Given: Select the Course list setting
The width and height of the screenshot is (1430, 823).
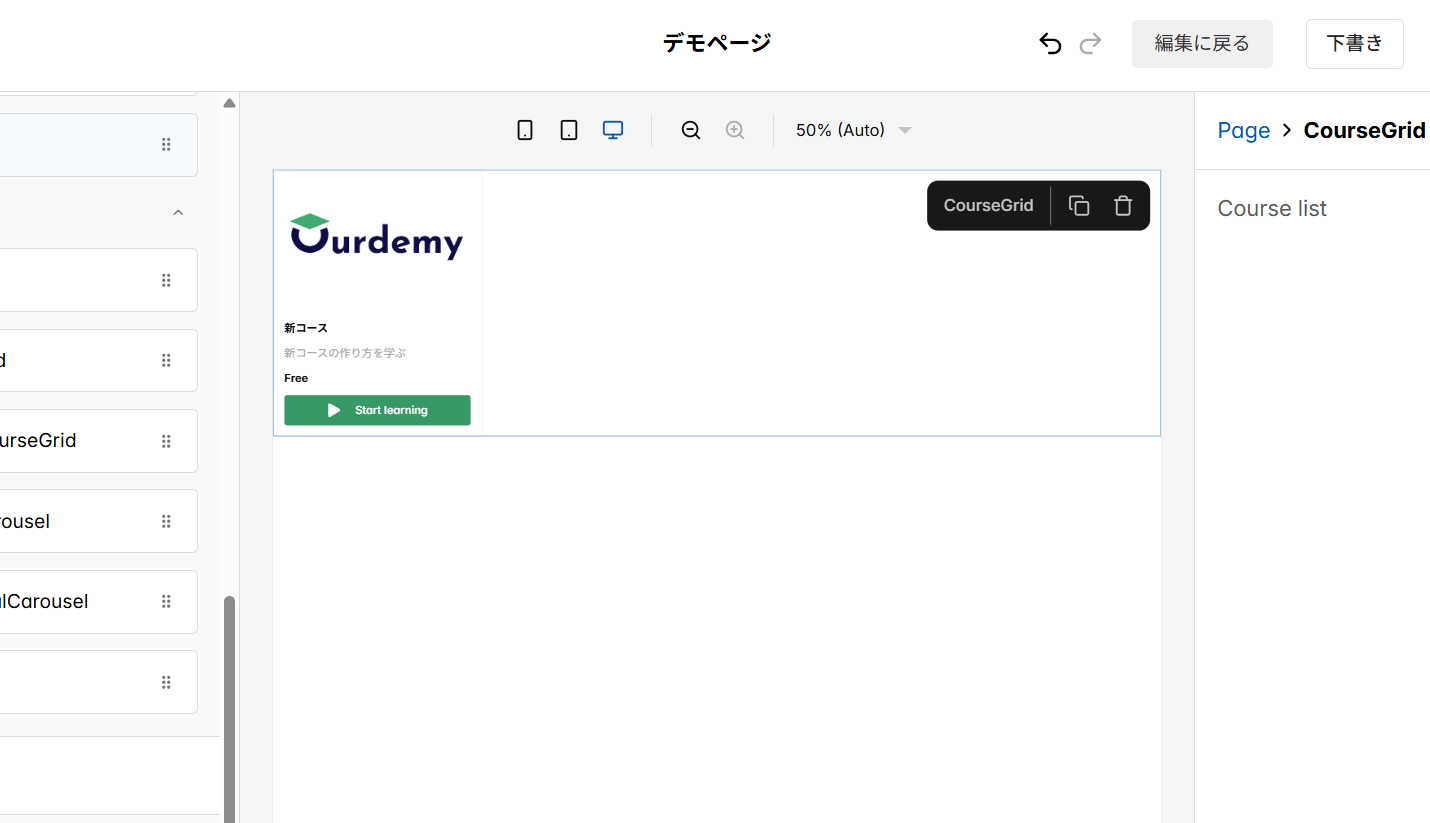Looking at the screenshot, I should click(x=1271, y=208).
